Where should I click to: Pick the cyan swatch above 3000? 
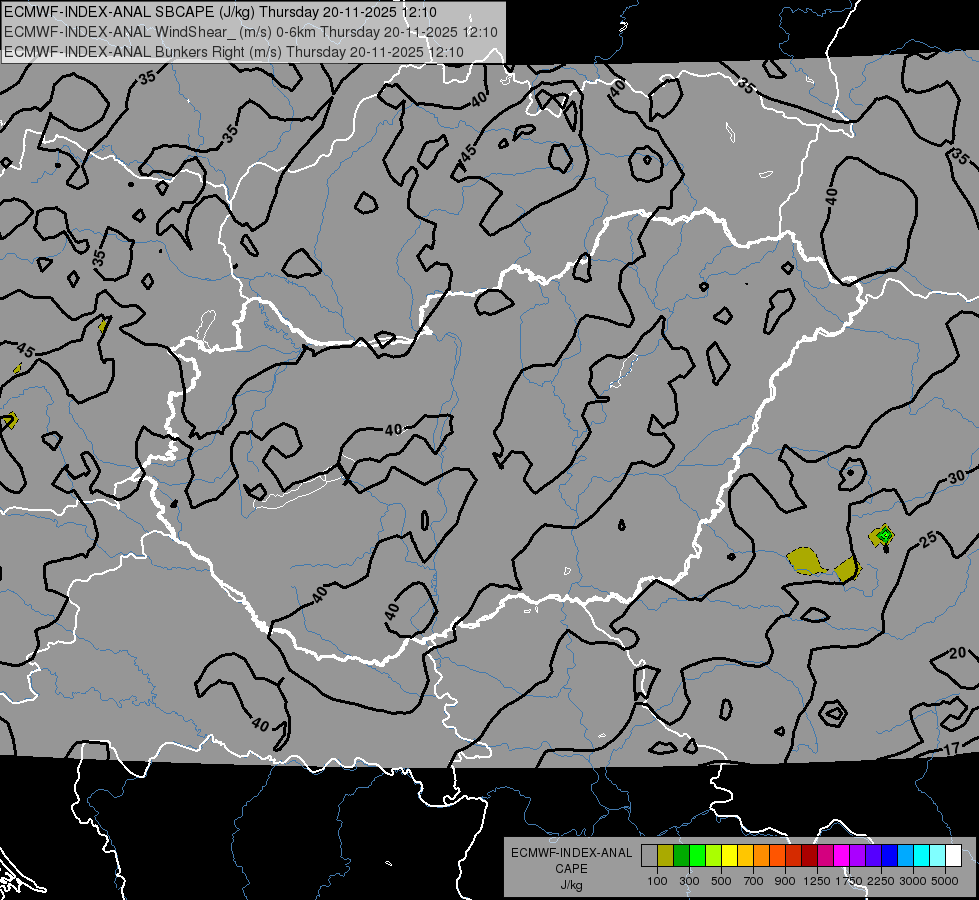pyautogui.click(x=922, y=856)
